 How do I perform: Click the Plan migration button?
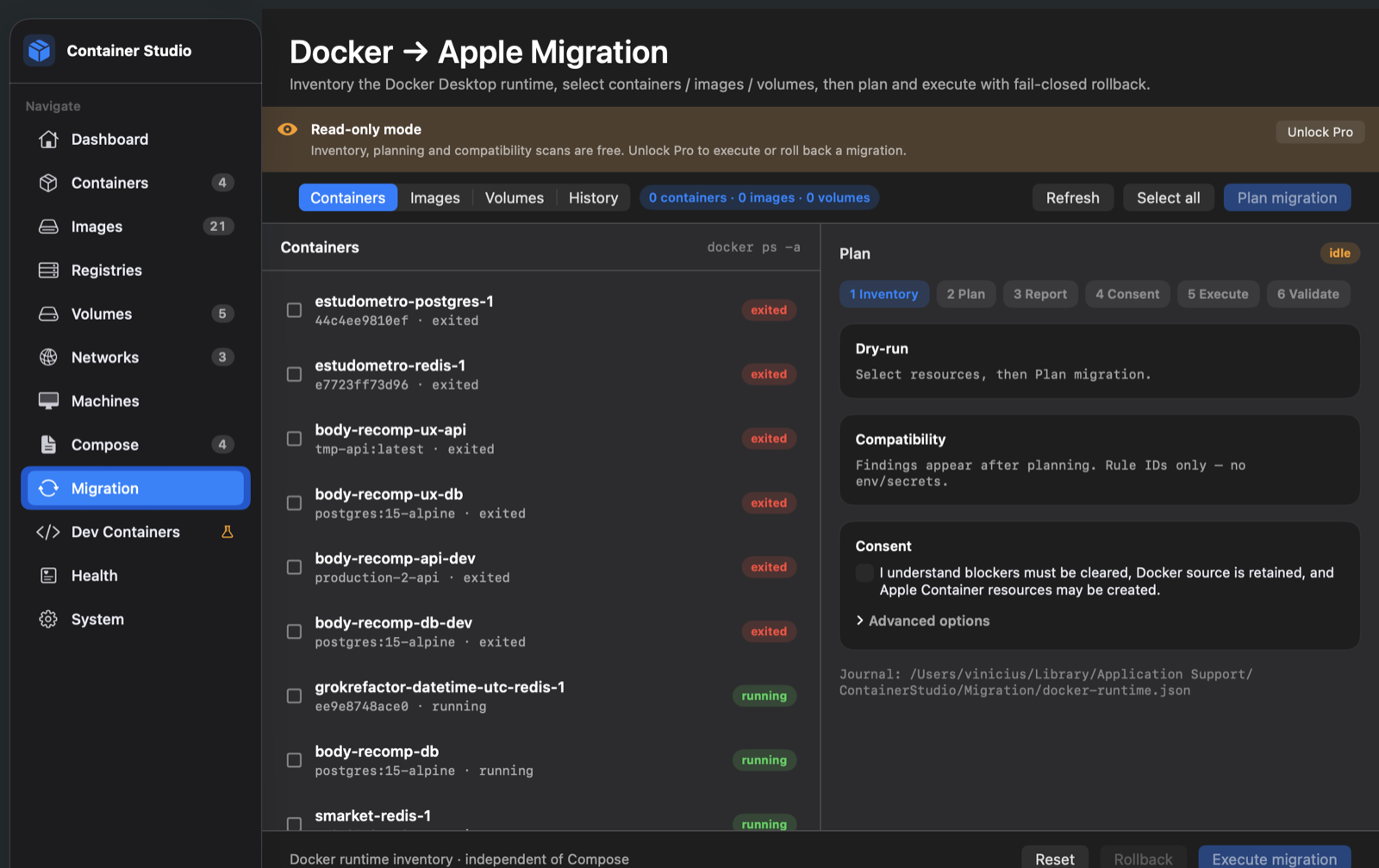click(1287, 197)
